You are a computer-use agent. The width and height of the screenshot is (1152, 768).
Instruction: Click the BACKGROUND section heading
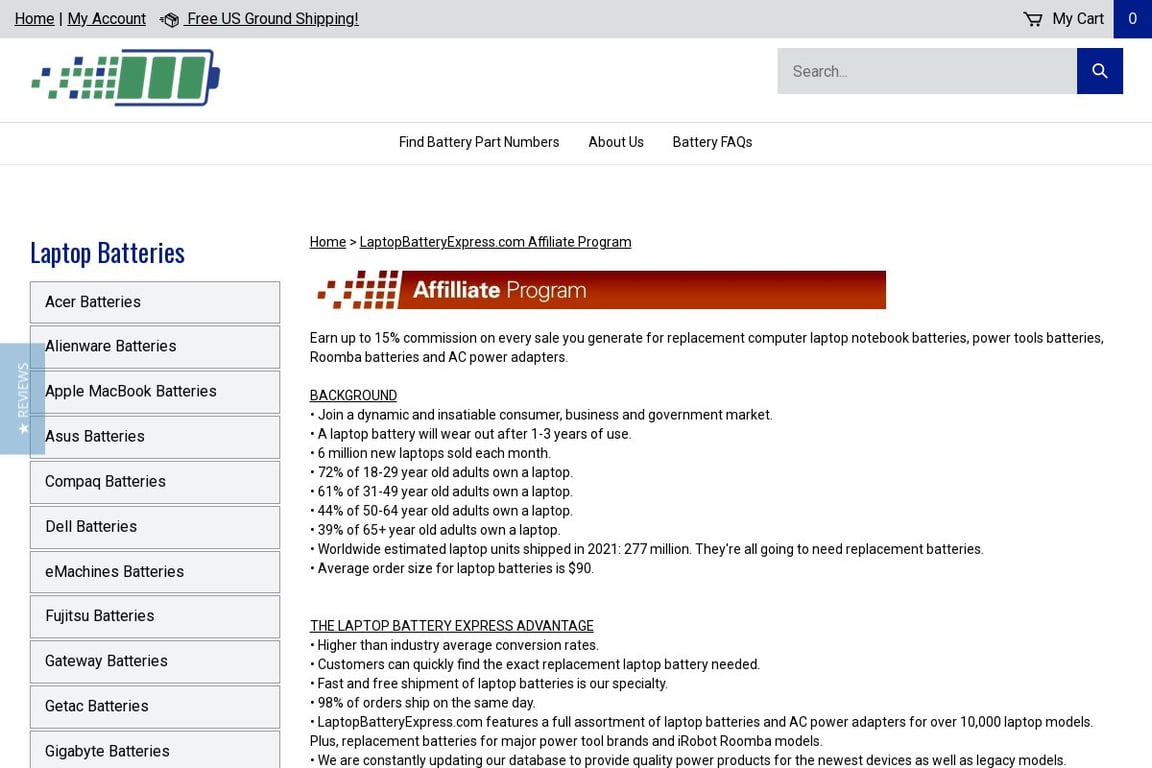point(353,395)
